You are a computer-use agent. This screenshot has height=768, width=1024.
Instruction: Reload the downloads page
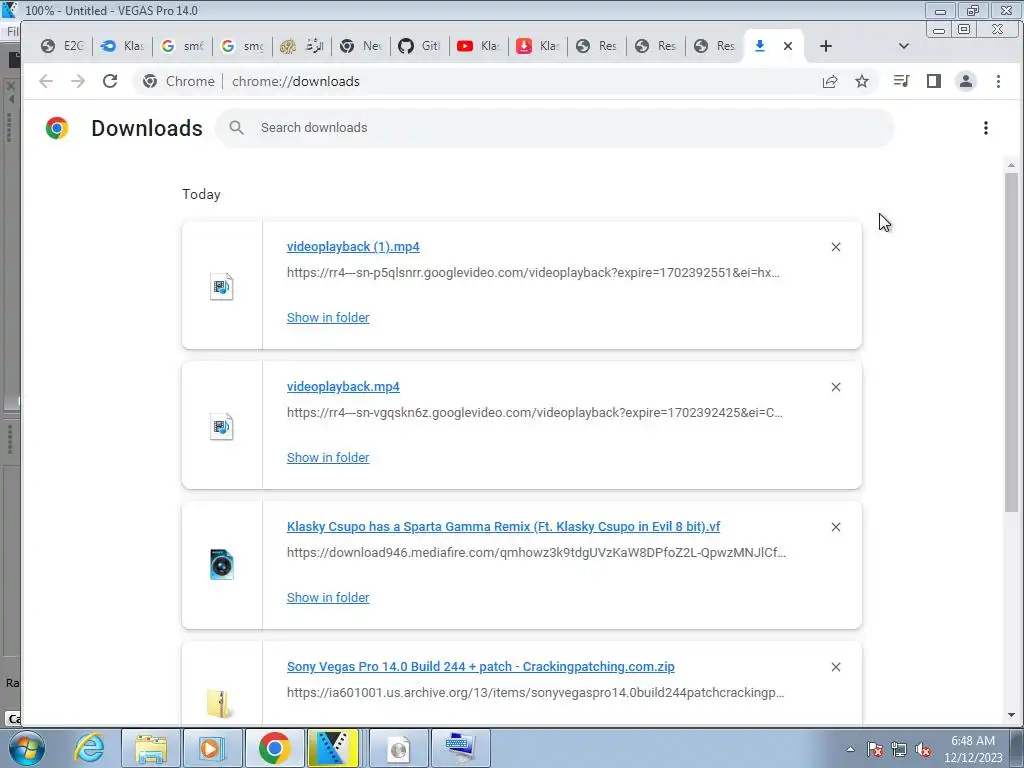[x=110, y=81]
